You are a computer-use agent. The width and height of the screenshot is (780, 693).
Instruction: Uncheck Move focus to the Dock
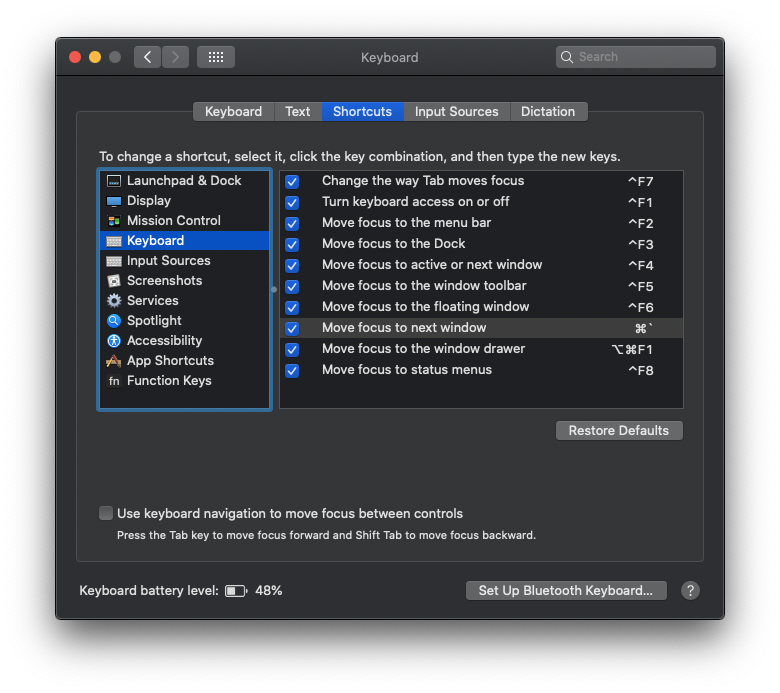(292, 244)
